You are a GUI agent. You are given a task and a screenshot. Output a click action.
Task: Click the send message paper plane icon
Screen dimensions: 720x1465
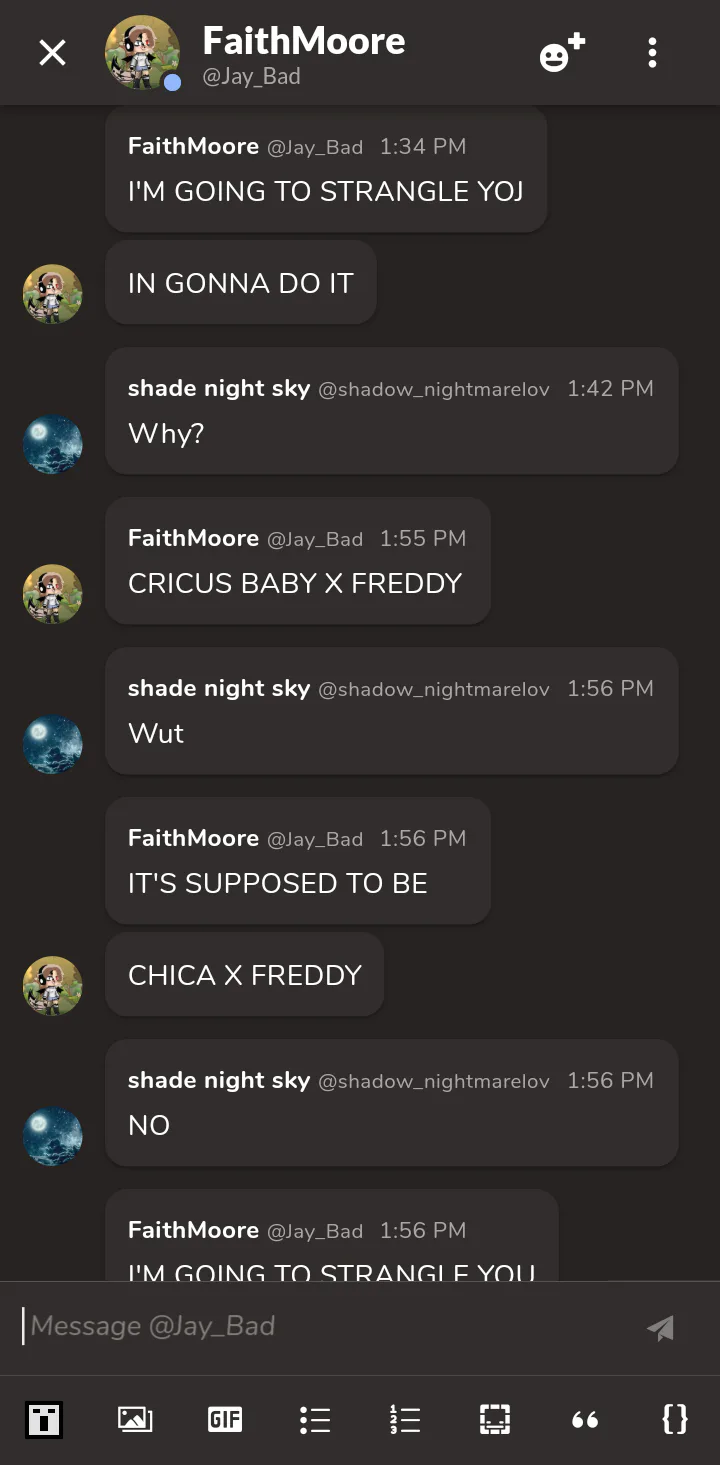coord(660,1327)
